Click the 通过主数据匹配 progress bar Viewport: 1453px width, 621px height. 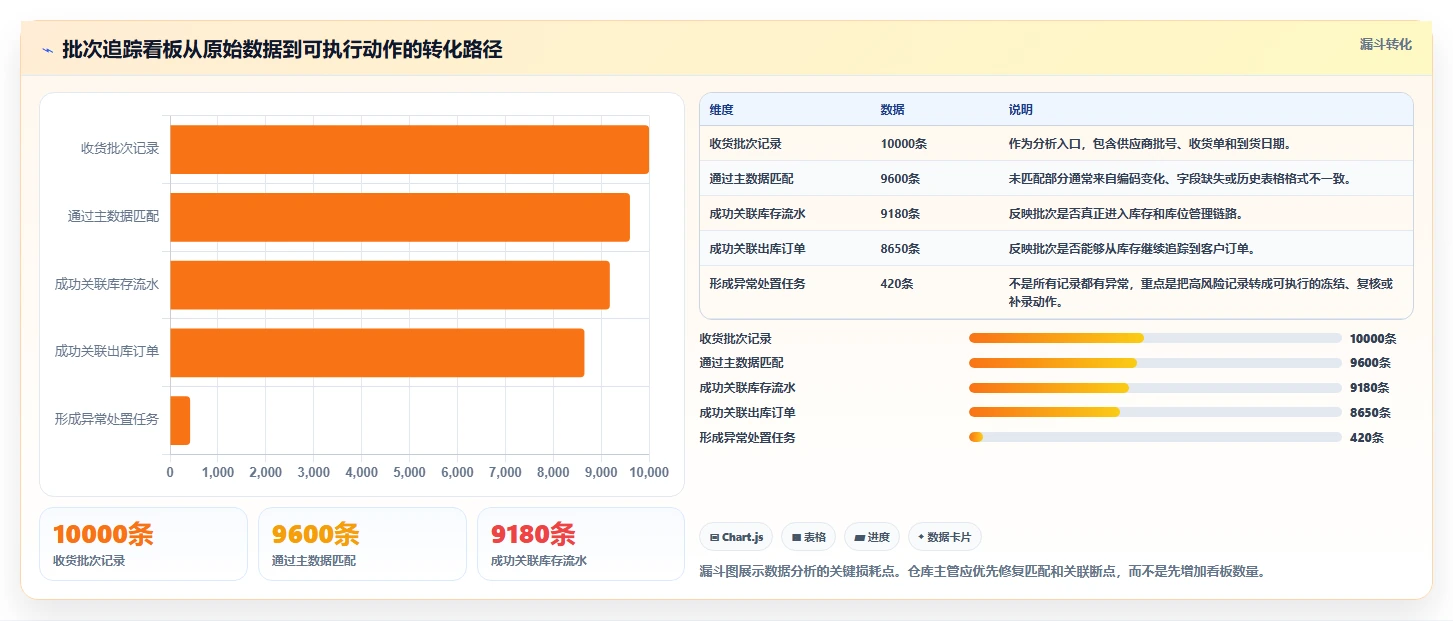point(1155,363)
